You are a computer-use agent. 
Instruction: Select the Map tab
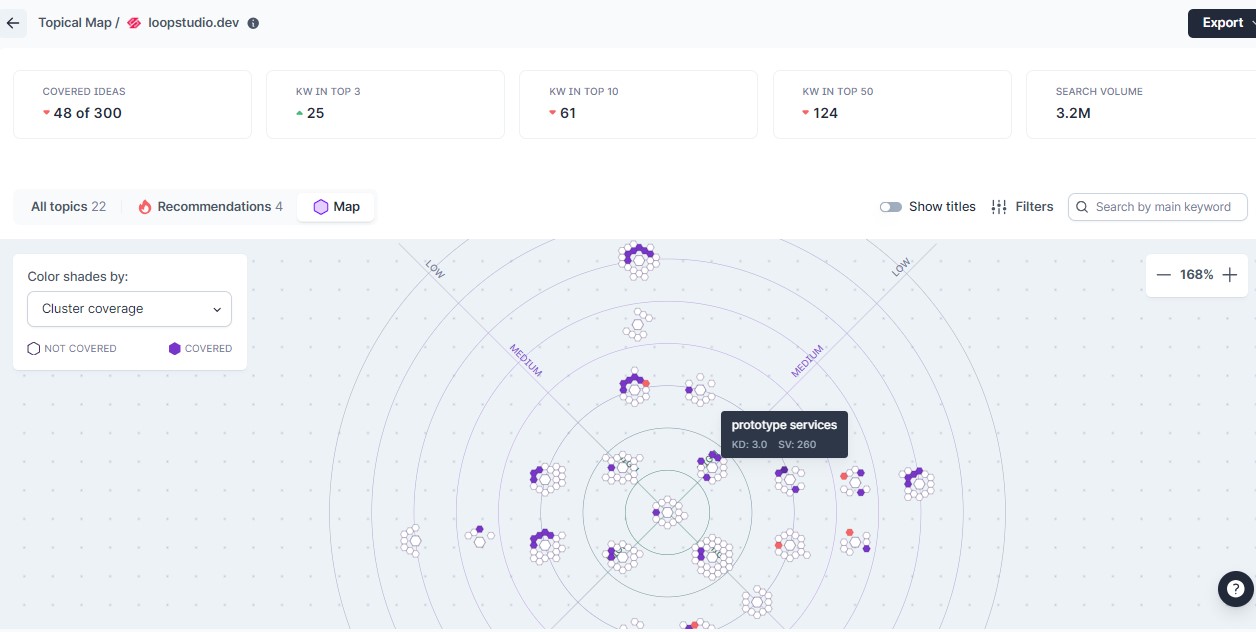(x=336, y=207)
